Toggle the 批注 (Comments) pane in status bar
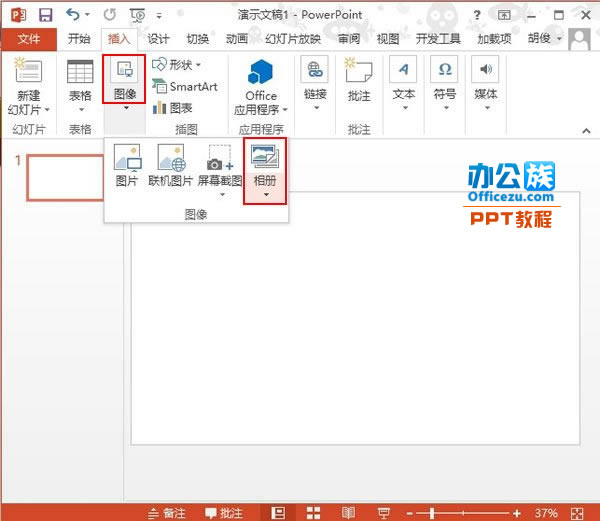 (223, 513)
